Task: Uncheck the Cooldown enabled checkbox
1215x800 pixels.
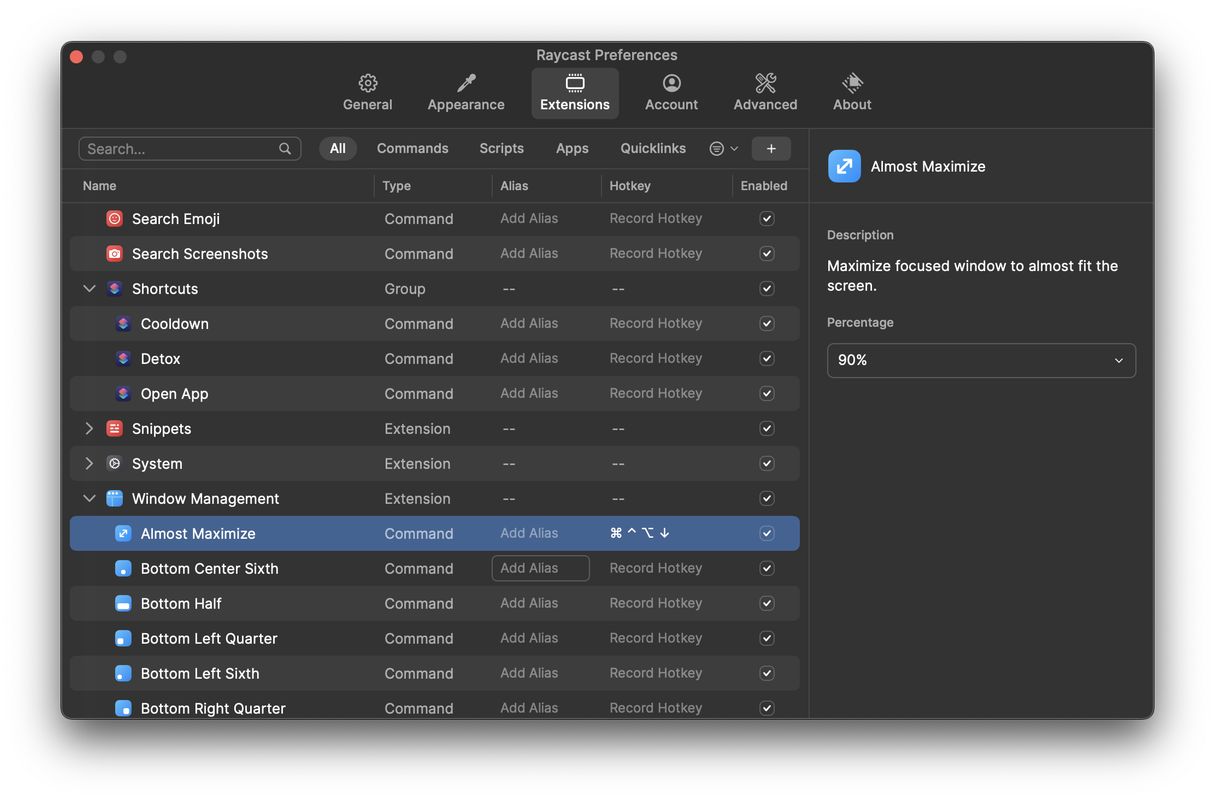Action: point(767,323)
